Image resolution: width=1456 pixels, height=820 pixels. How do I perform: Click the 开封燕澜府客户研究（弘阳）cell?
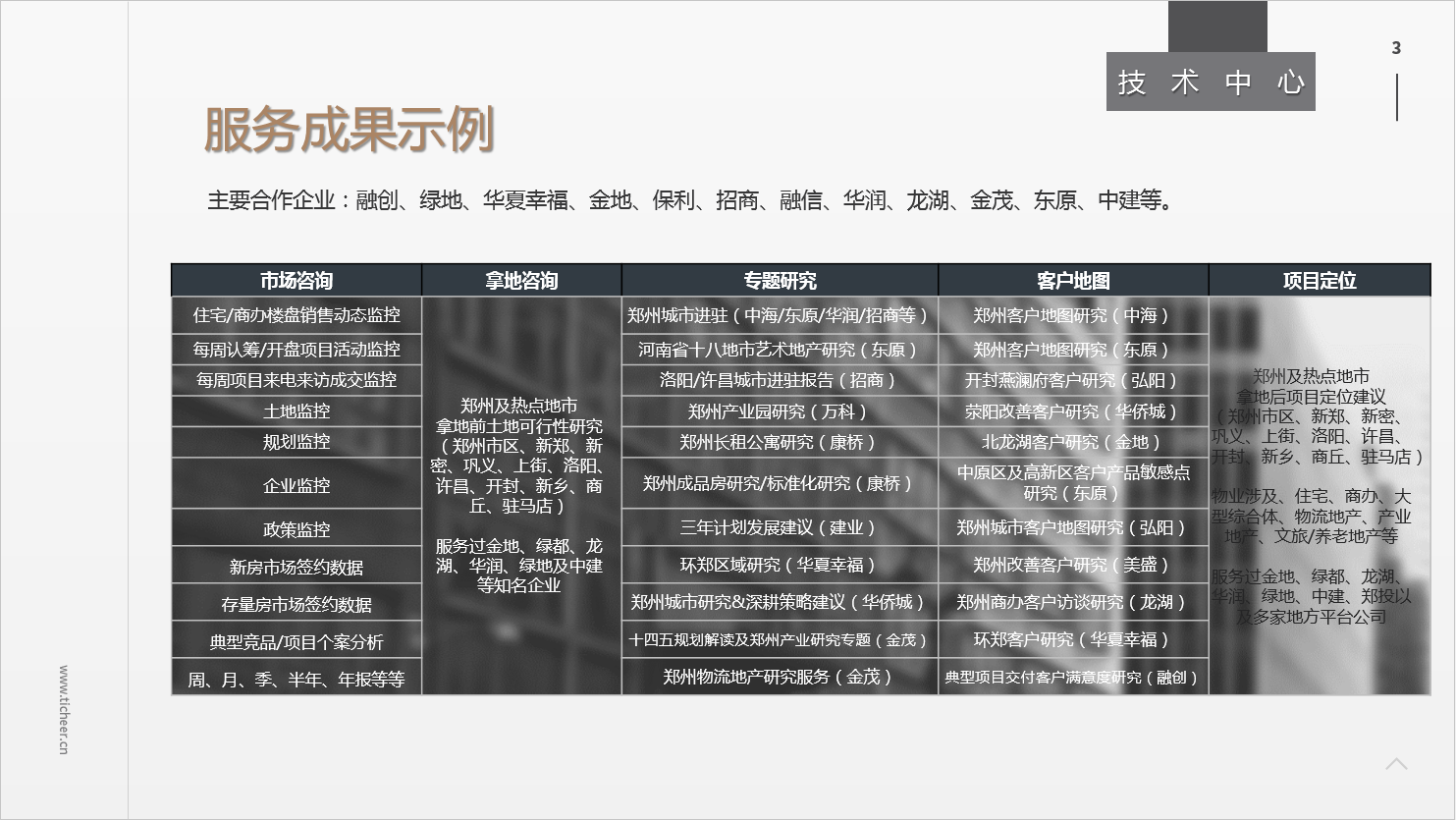[1073, 380]
